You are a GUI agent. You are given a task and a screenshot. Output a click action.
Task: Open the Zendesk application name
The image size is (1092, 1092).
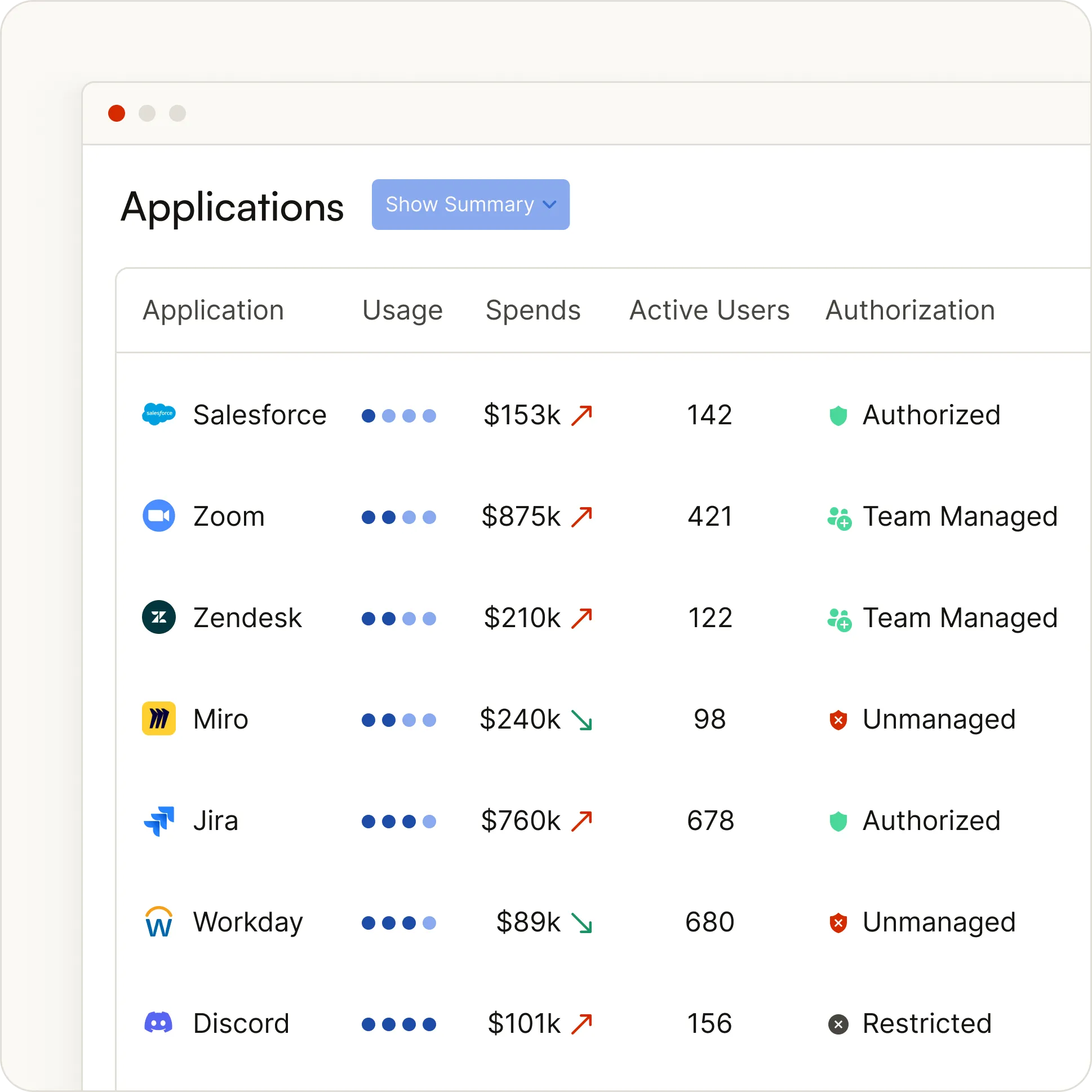click(x=247, y=617)
